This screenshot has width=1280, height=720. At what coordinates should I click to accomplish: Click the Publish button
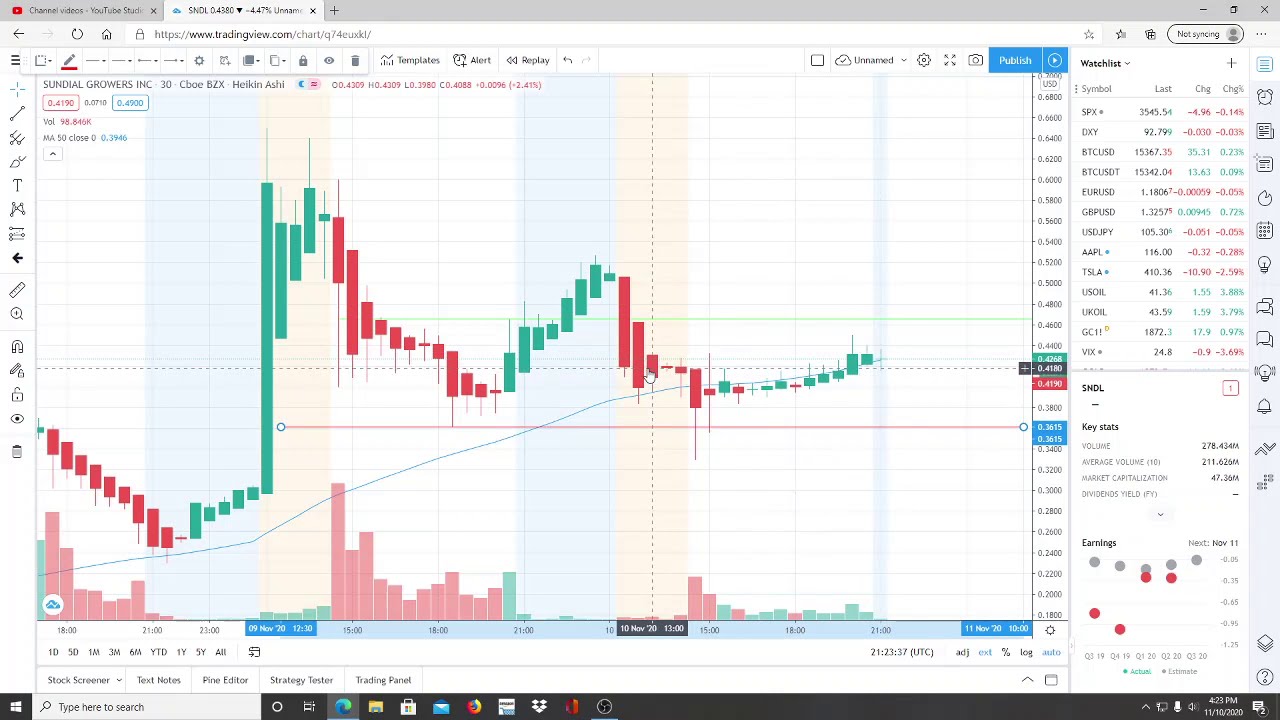point(1015,60)
